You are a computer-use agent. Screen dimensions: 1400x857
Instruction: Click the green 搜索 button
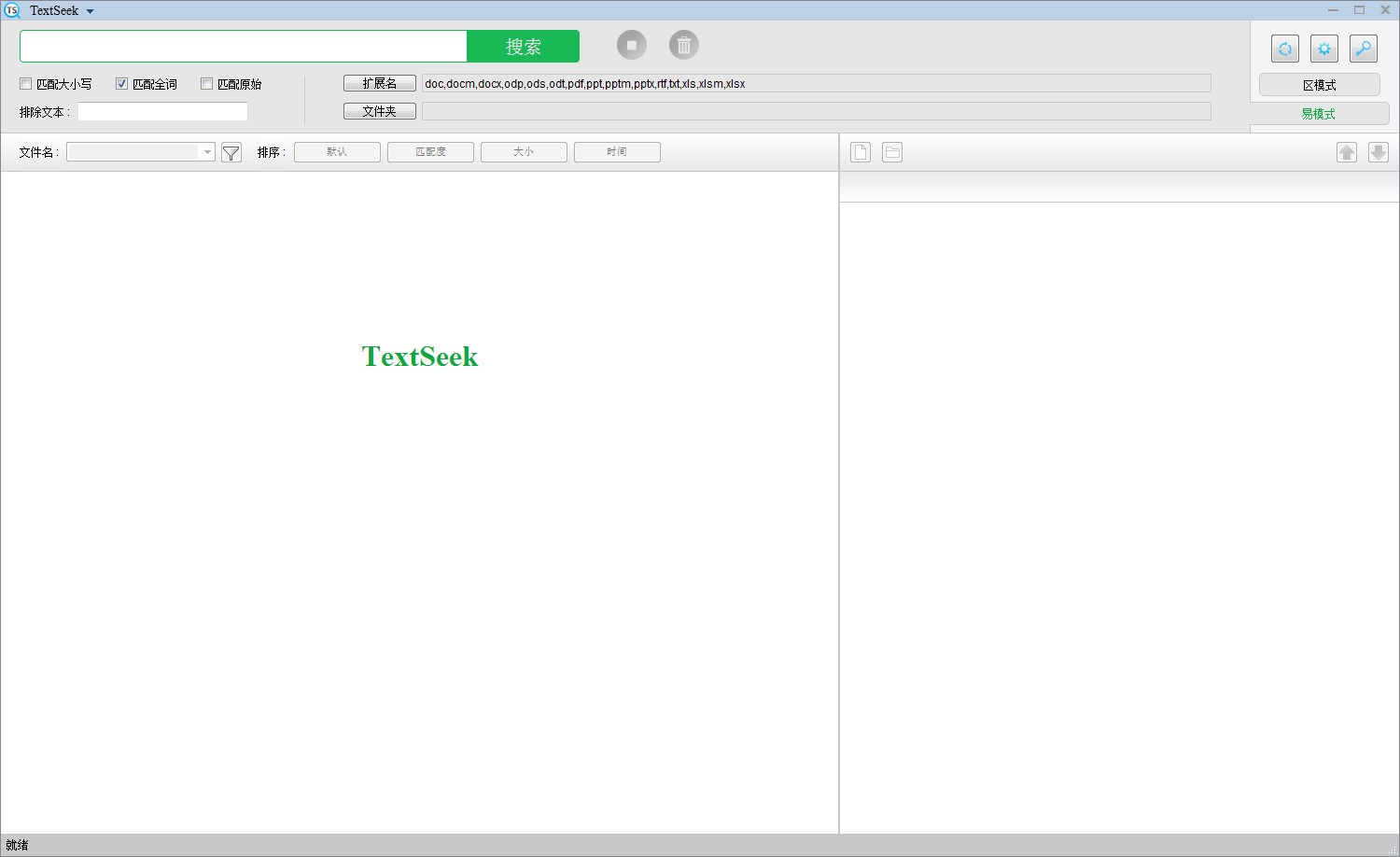tap(523, 46)
